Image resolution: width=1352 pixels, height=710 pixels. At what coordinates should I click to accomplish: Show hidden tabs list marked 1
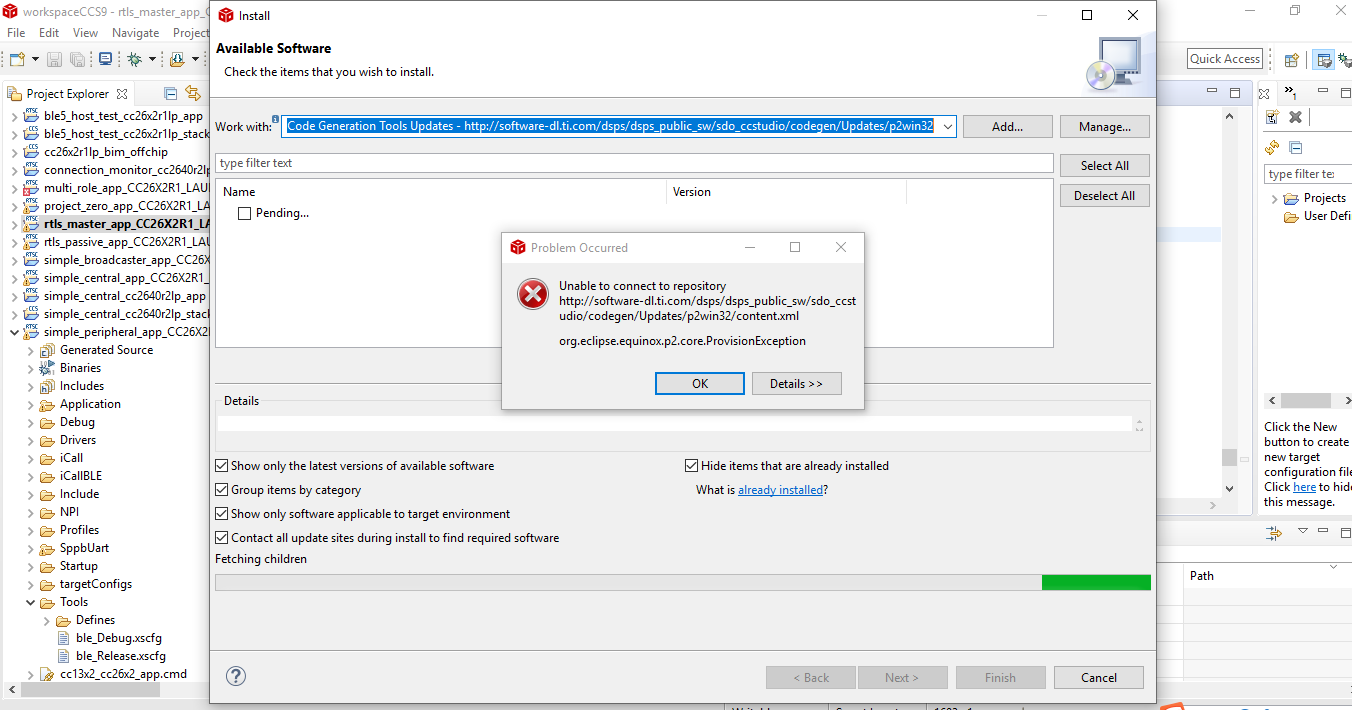pos(1291,93)
